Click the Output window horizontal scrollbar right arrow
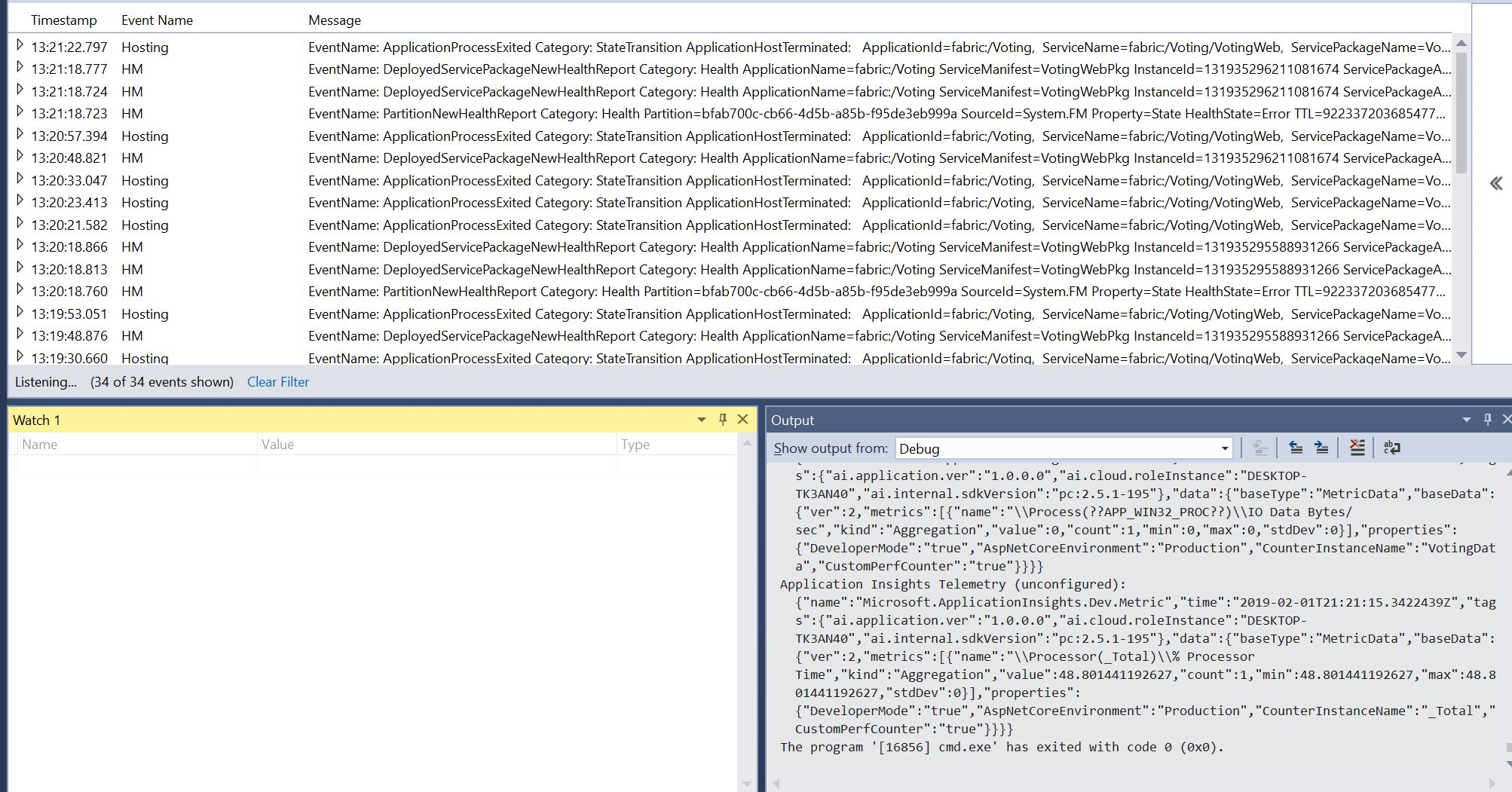This screenshot has width=1512, height=792. click(x=1494, y=784)
